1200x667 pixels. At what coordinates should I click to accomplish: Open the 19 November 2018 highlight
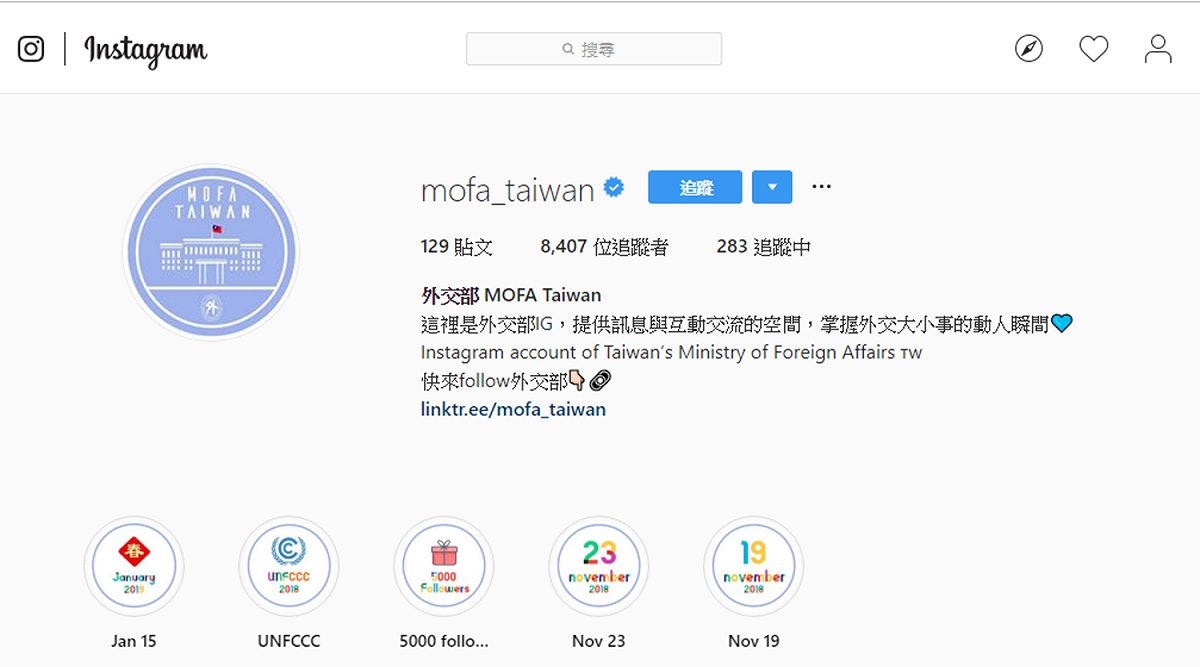(754, 566)
